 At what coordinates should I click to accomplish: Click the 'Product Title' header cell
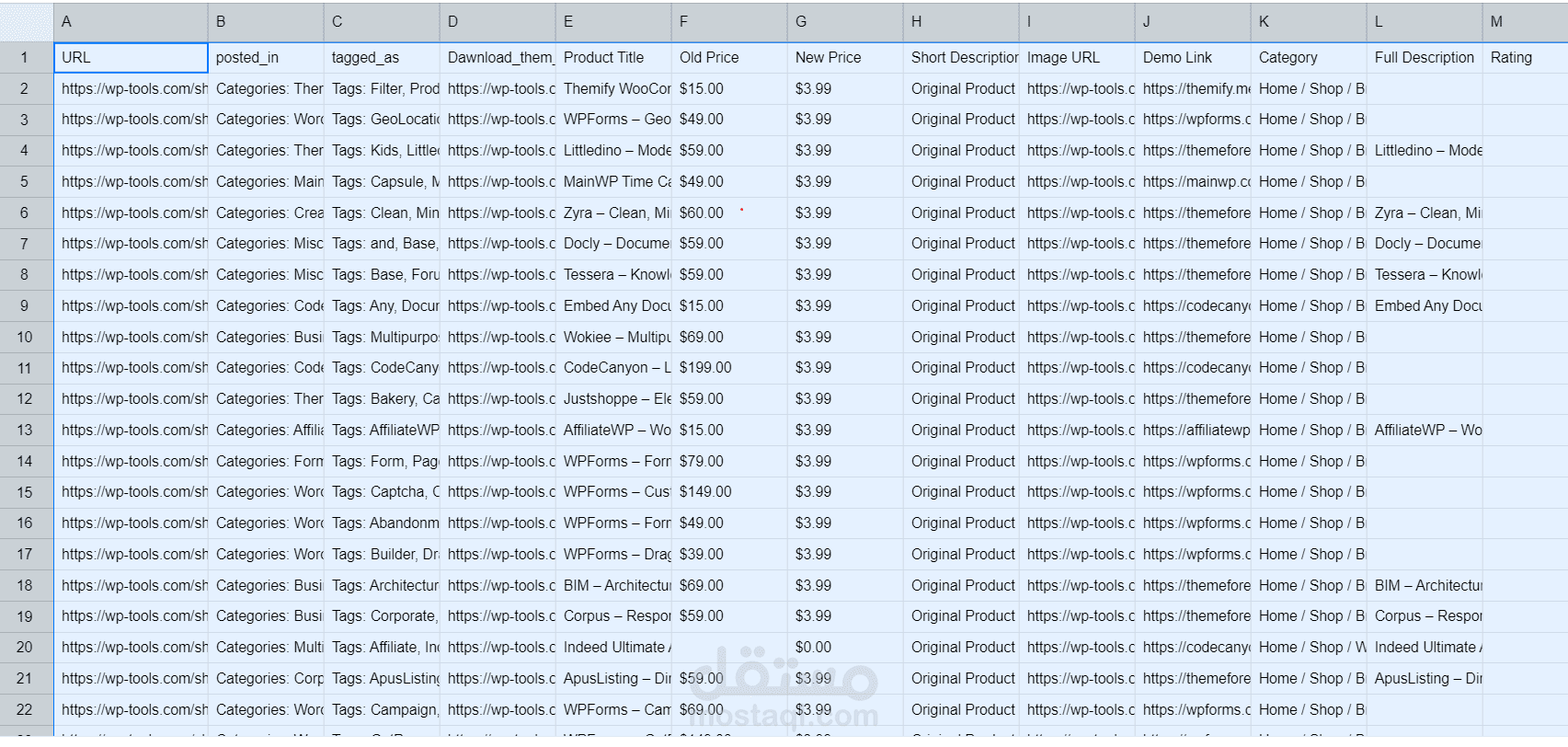point(613,57)
